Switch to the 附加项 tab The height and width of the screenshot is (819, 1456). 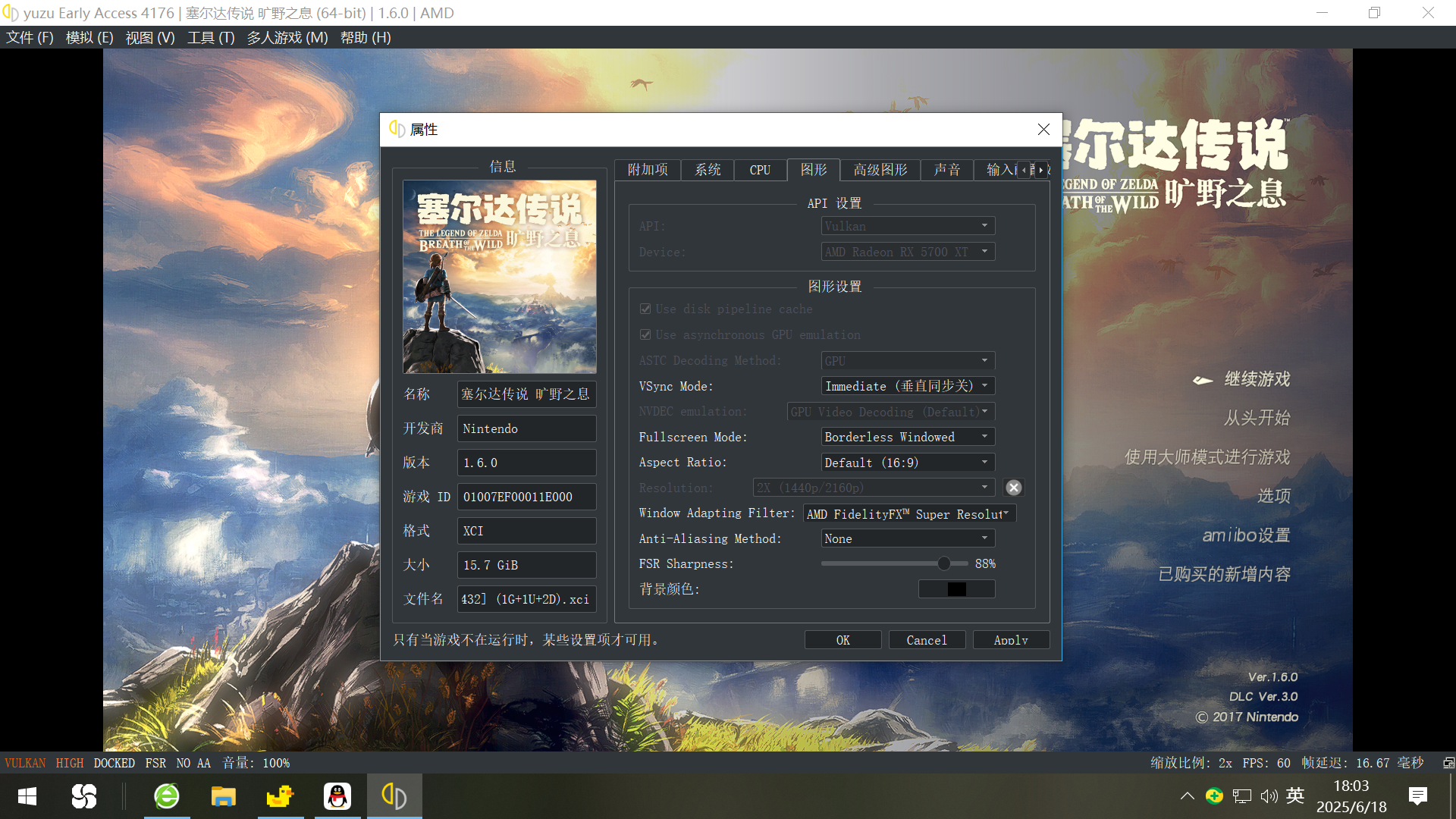648,170
